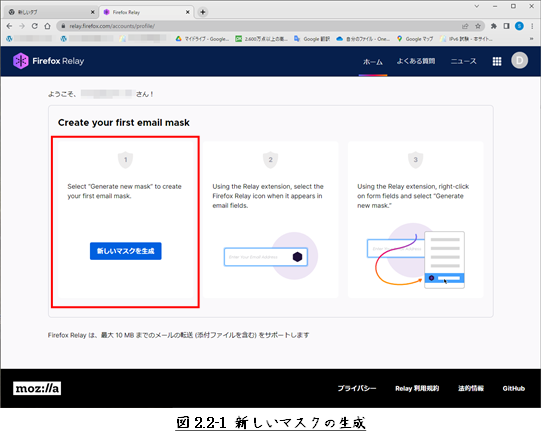
Task: Open the Mozilla apps grid menu
Action: (x=497, y=61)
